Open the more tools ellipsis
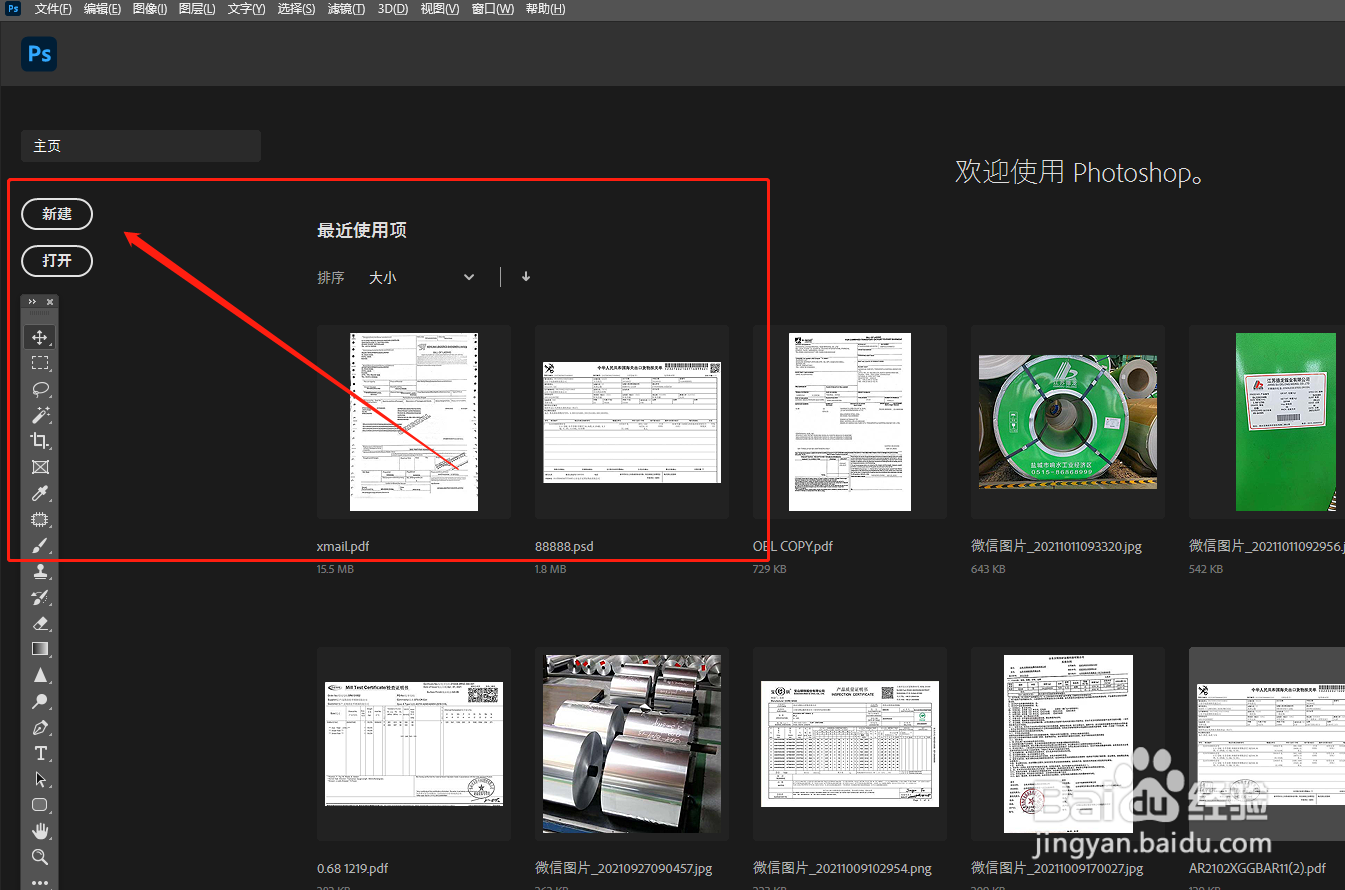1345x890 pixels. click(40, 882)
